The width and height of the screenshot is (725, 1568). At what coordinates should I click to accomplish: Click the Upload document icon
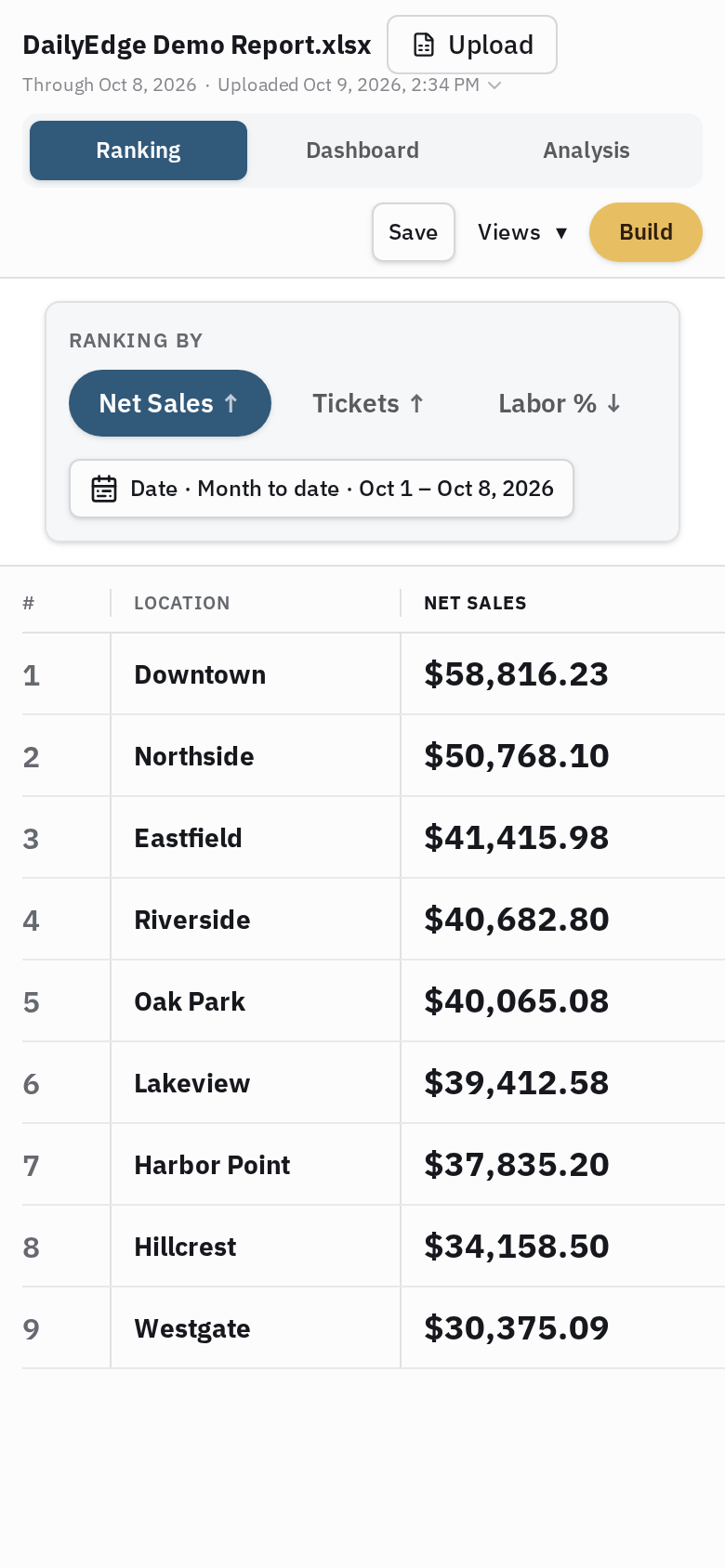(x=424, y=45)
